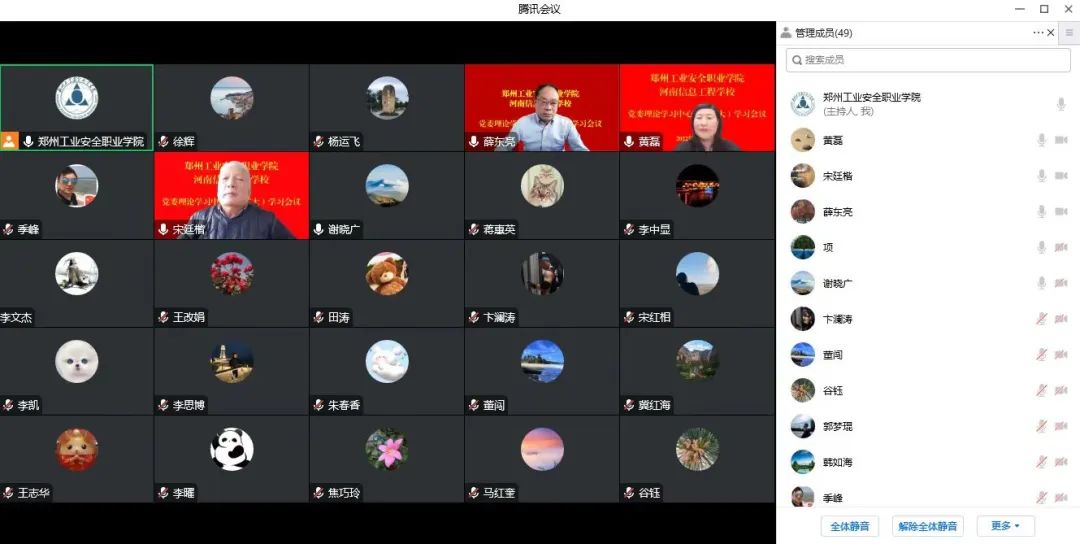Image resolution: width=1080 pixels, height=544 pixels.
Task: Unmute 卞澜涛 via the member list mic icon
Action: pos(1041,319)
